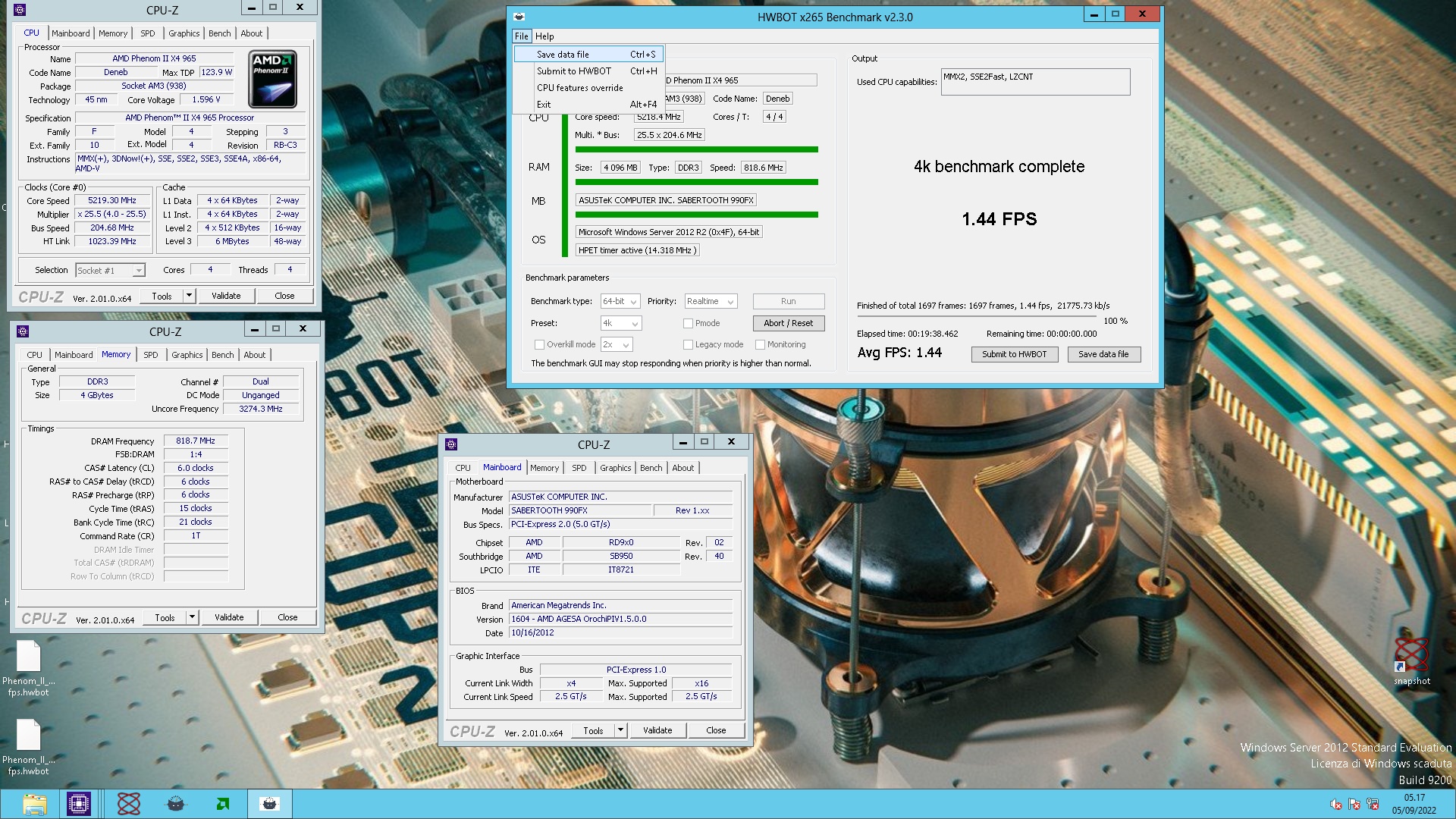
Task: Open the Benchmark type 64-bit dropdown
Action: tap(620, 301)
